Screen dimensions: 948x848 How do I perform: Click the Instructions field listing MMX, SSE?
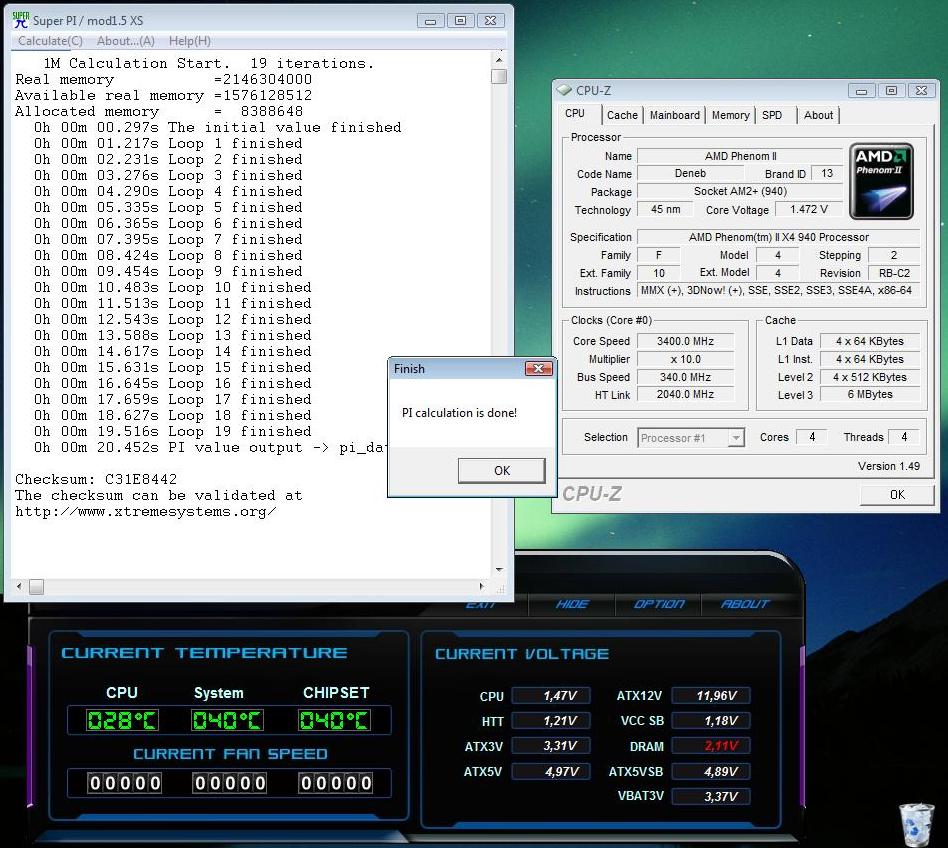779,290
